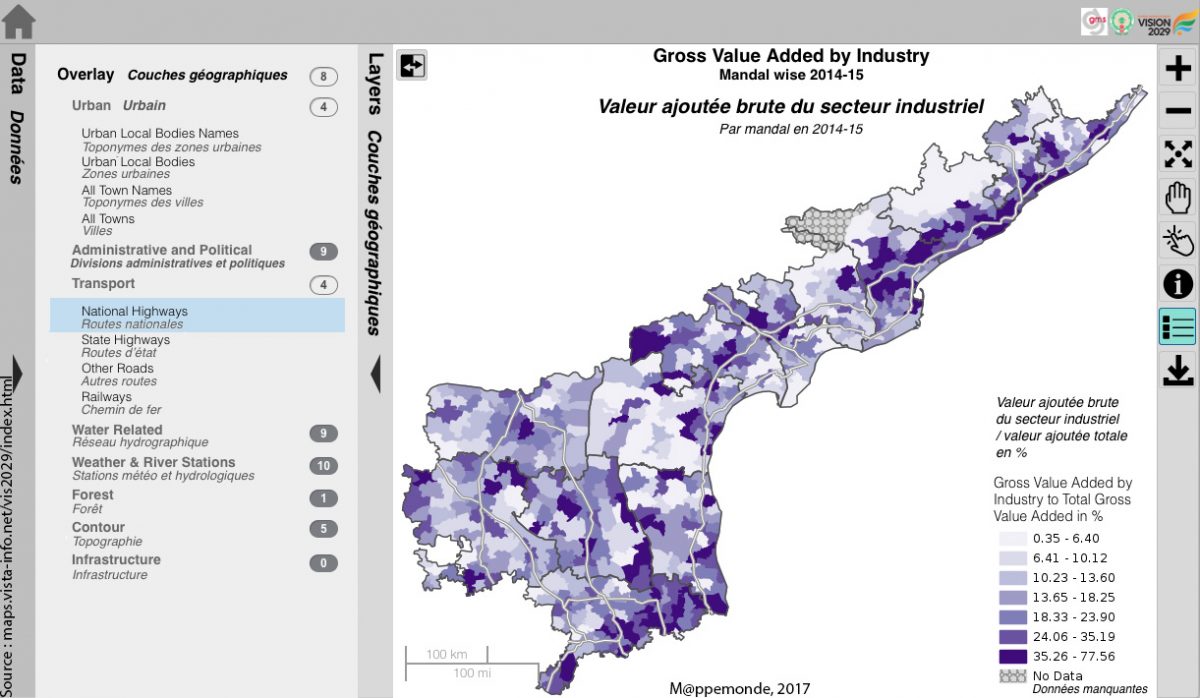
Task: Click the darkest purple legend swatch
Action: (x=1011, y=656)
